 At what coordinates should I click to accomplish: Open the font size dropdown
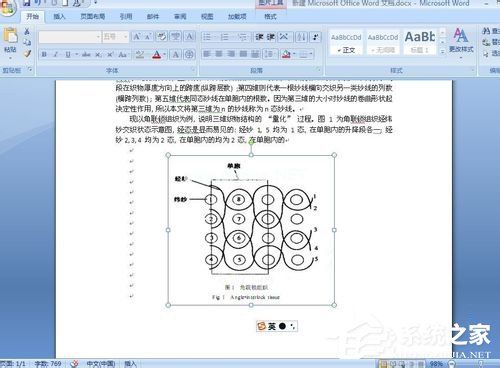(x=126, y=37)
